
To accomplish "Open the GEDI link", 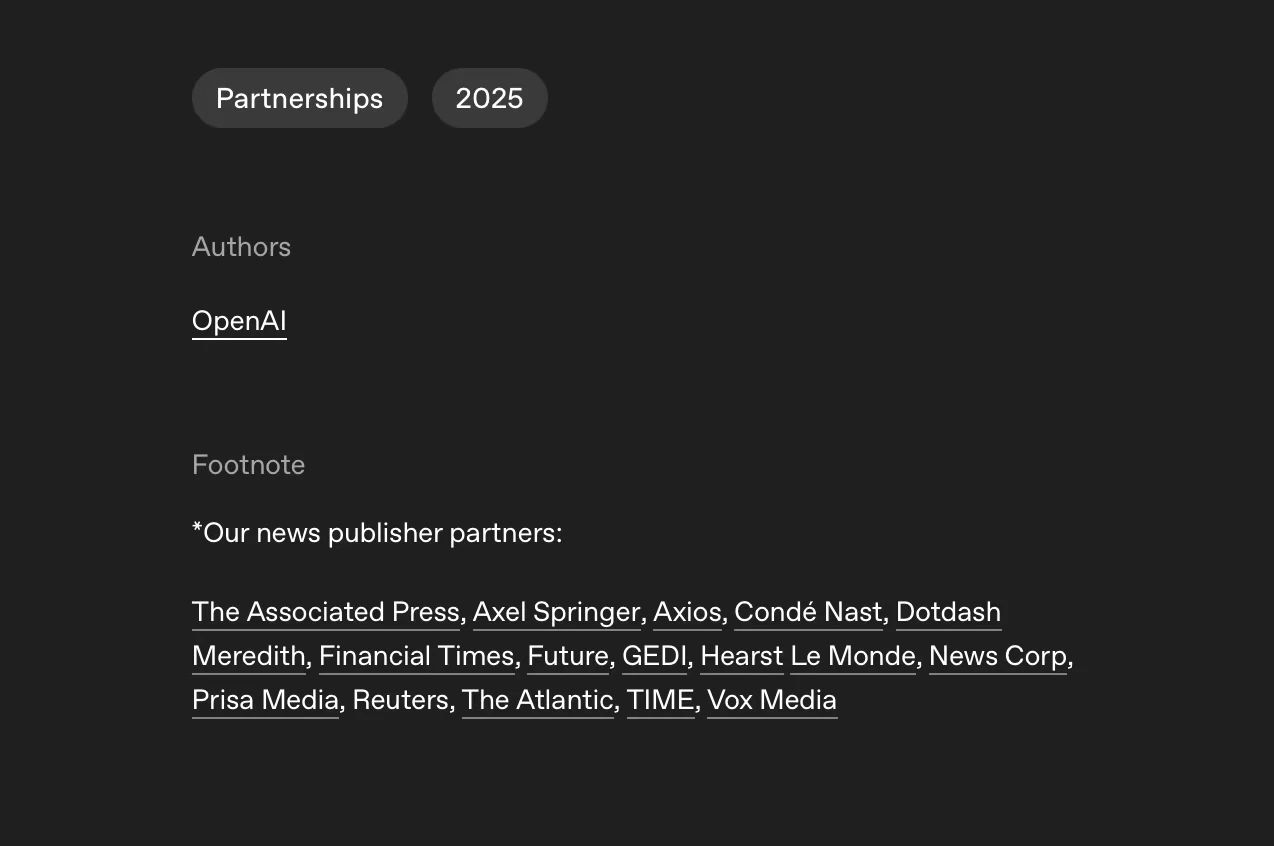I will [654, 656].
